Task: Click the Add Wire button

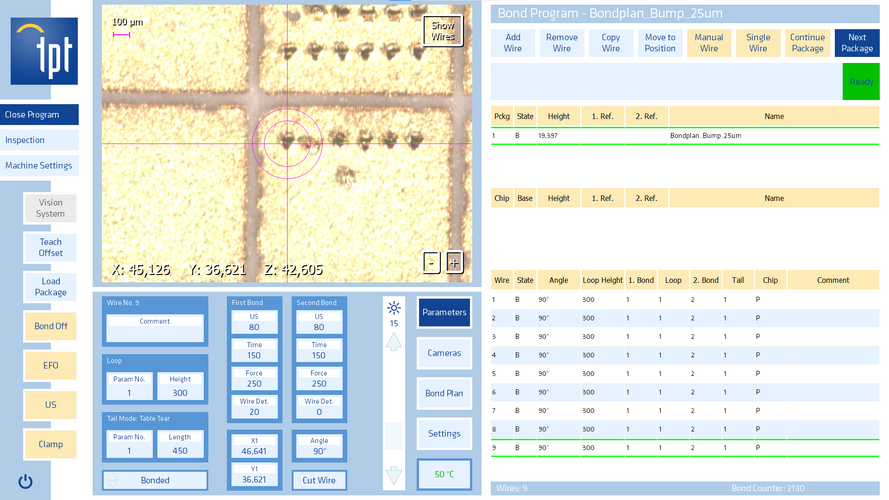Action: coord(512,43)
